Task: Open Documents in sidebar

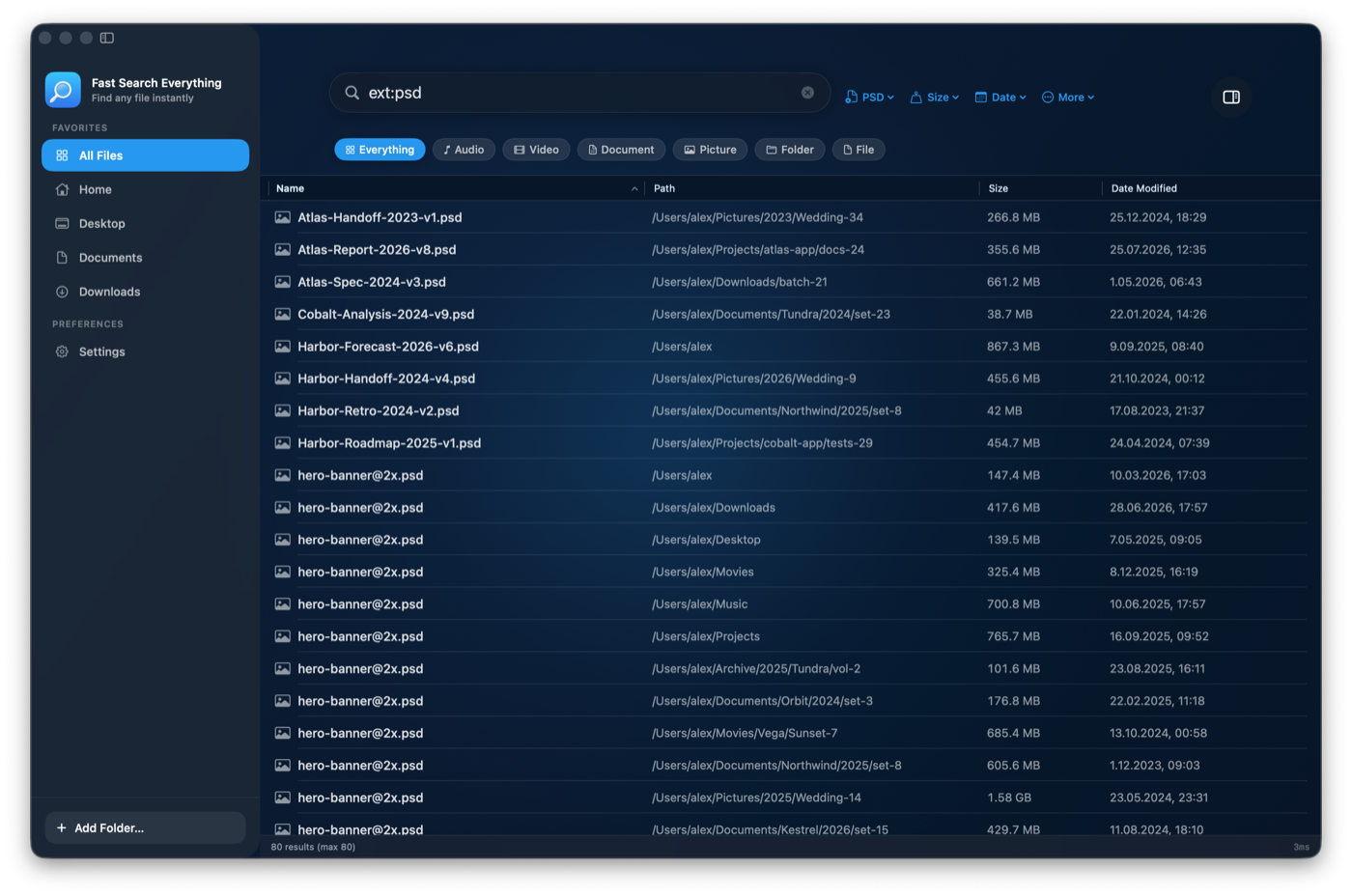Action: click(x=145, y=258)
